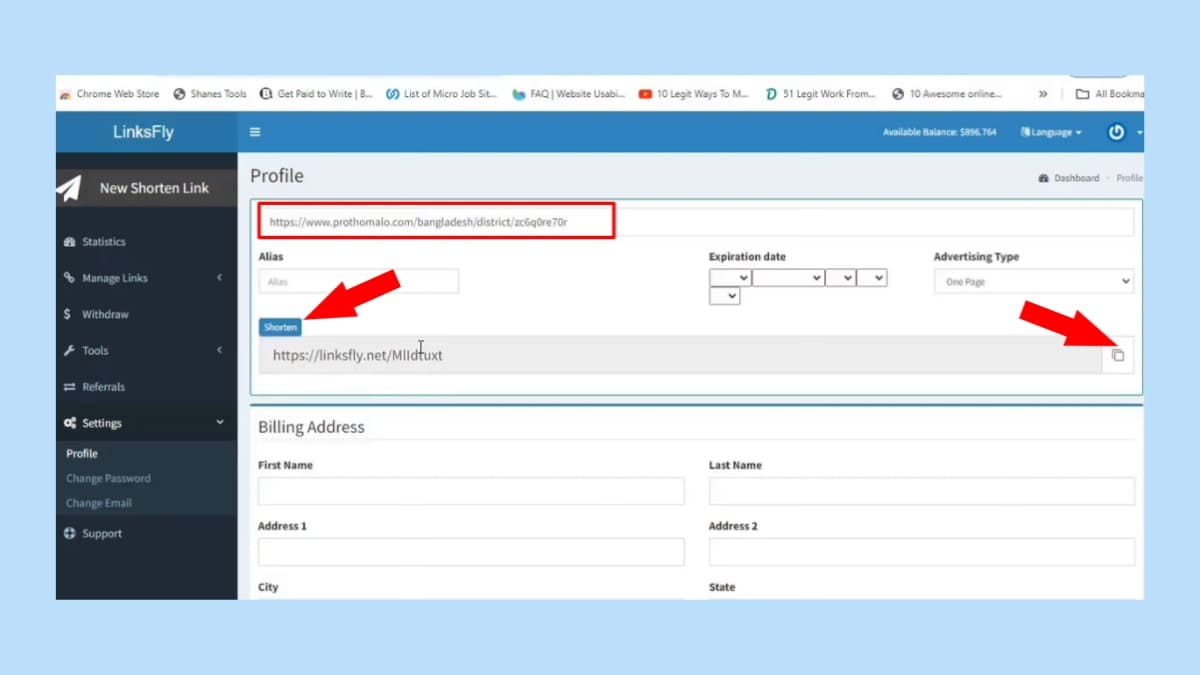Open Referrals in the sidebar
The height and width of the screenshot is (675, 1200).
[x=103, y=387]
